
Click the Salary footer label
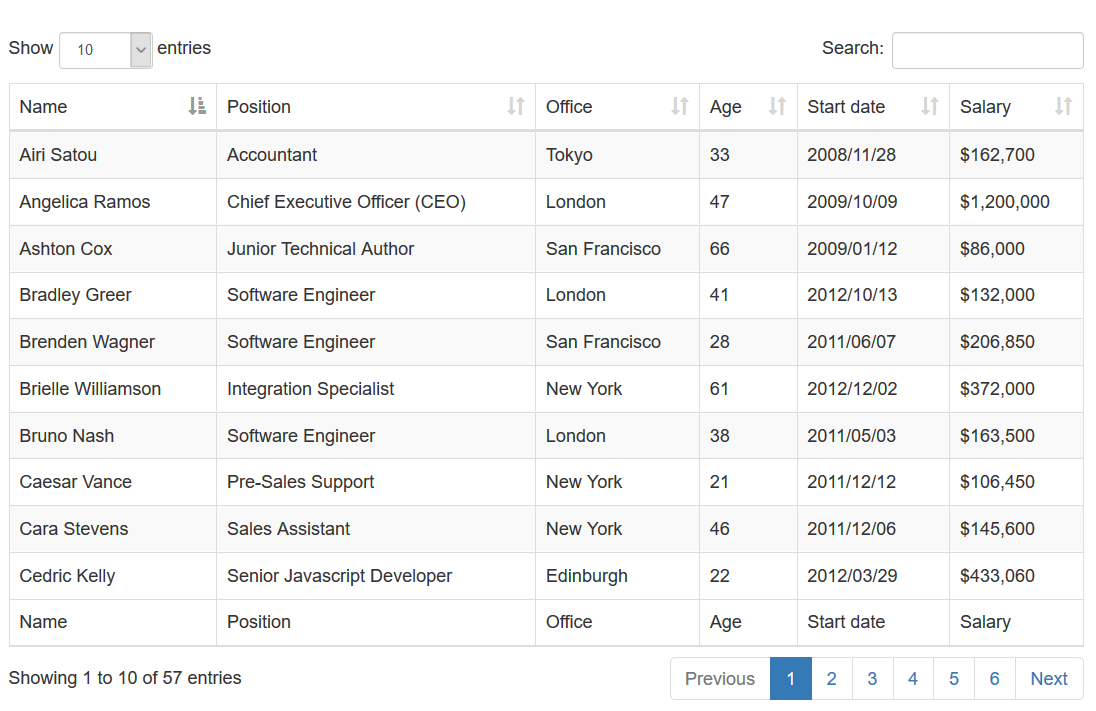click(x=985, y=622)
